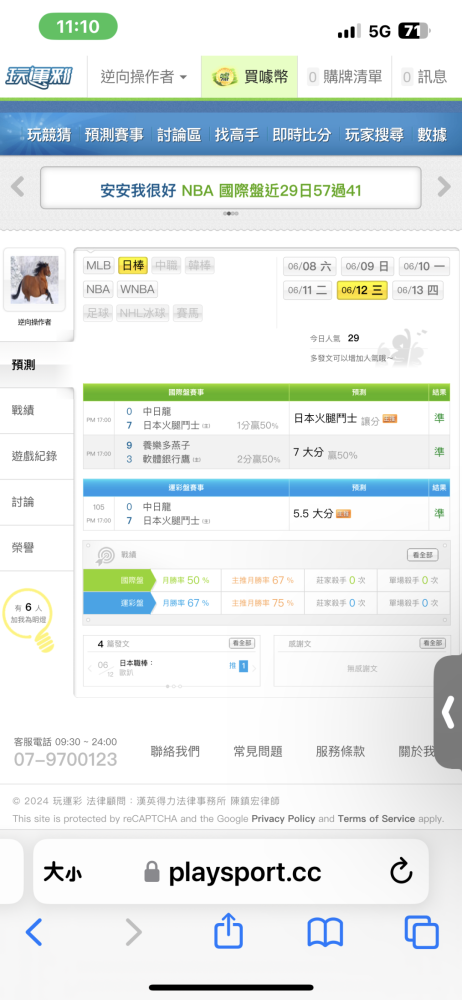Tap the Safari share icon
This screenshot has width=462, height=1000.
[228, 931]
